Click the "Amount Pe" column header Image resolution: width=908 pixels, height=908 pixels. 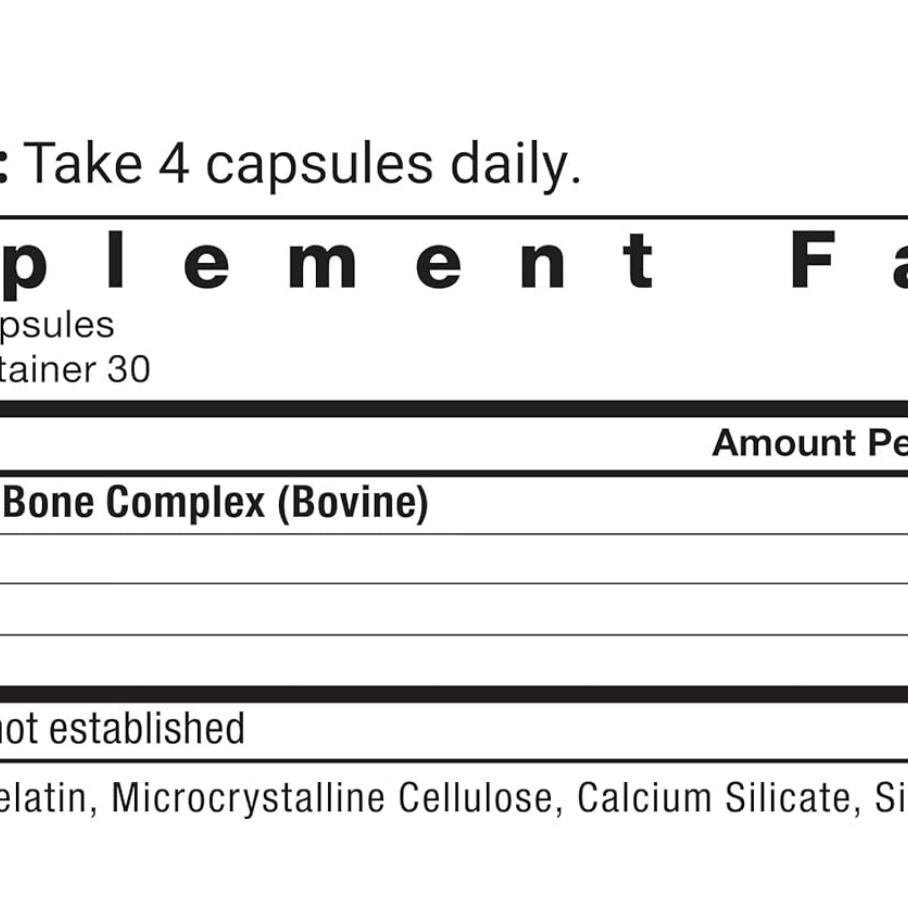pos(809,443)
